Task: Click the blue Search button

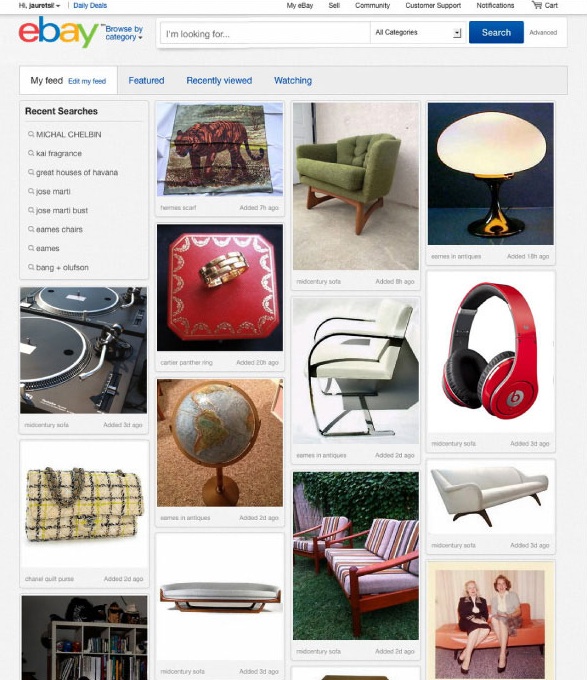Action: point(496,33)
